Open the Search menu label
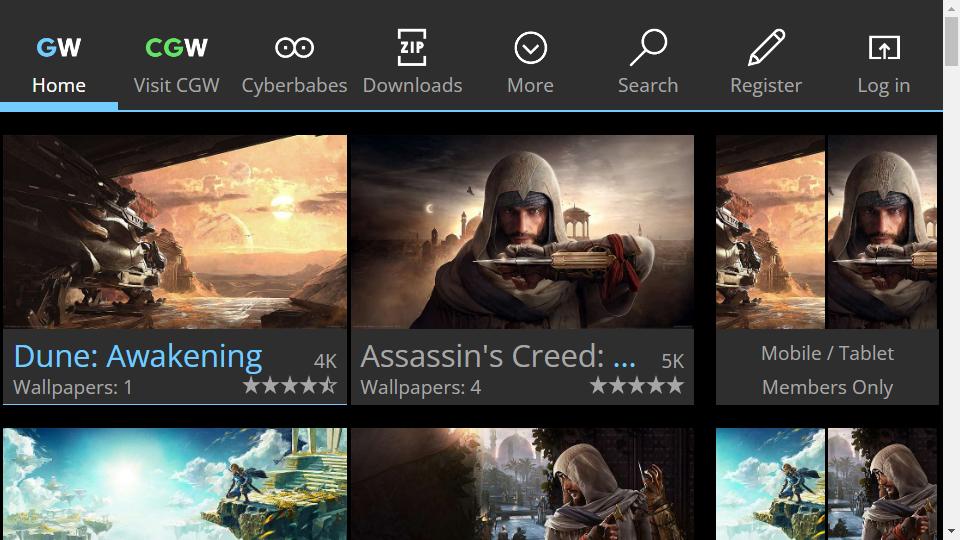 click(648, 85)
